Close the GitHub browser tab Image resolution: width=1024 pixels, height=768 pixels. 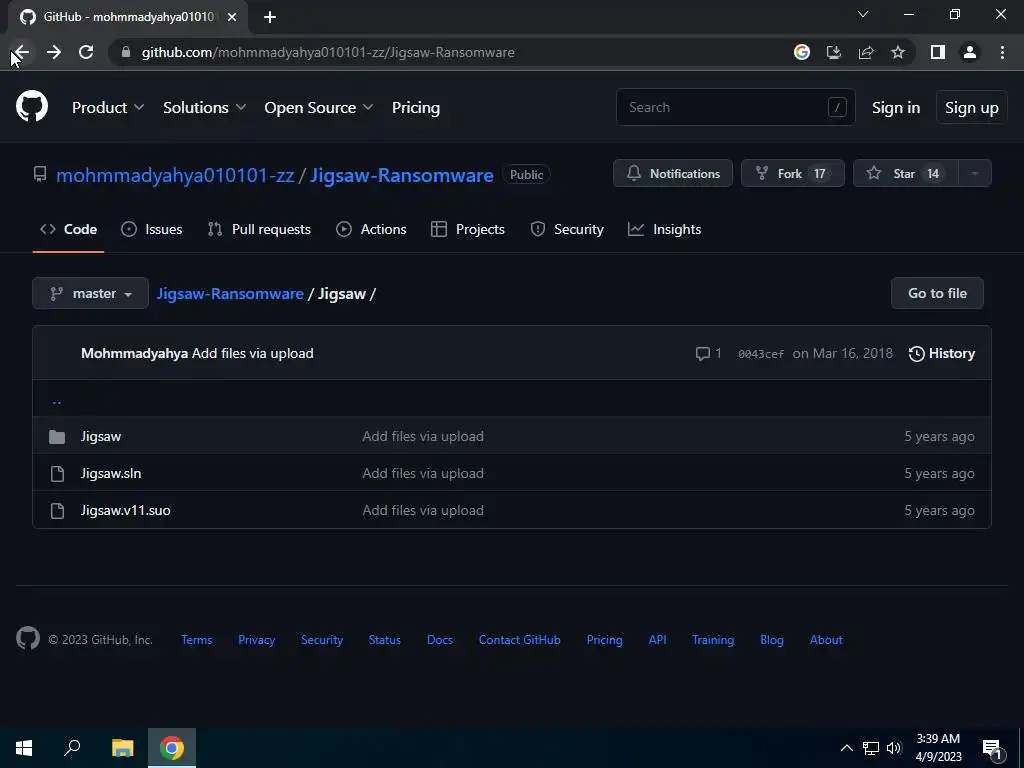pyautogui.click(x=232, y=17)
